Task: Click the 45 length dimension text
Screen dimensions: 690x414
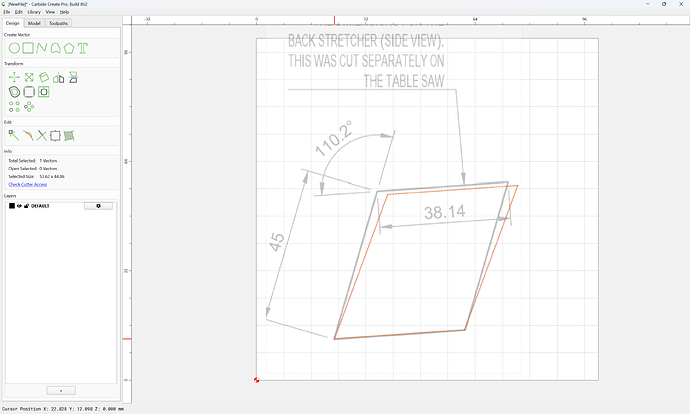Action: (277, 242)
